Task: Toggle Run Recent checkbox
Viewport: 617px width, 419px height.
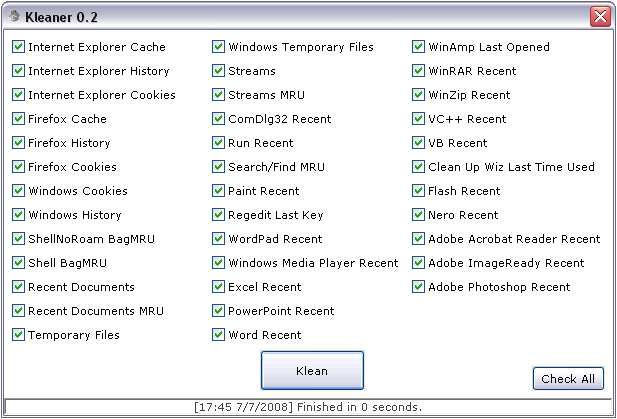Action: pos(218,143)
